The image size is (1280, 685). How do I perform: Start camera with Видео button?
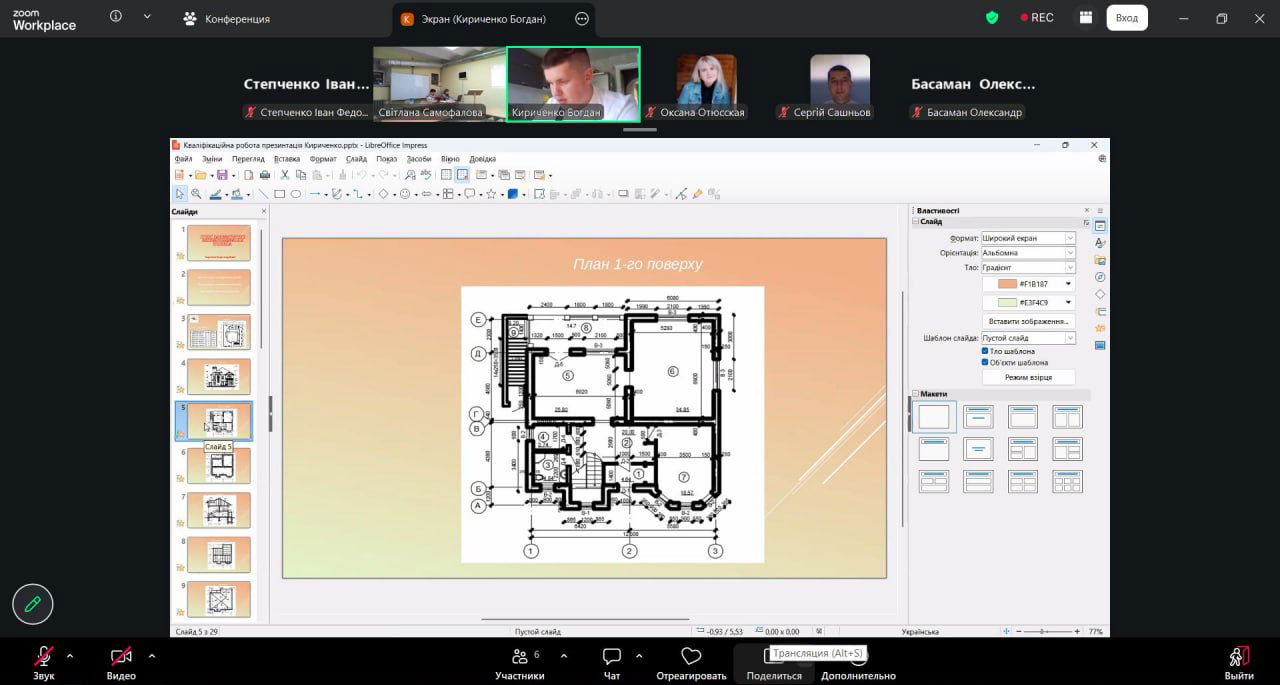pyautogui.click(x=121, y=663)
